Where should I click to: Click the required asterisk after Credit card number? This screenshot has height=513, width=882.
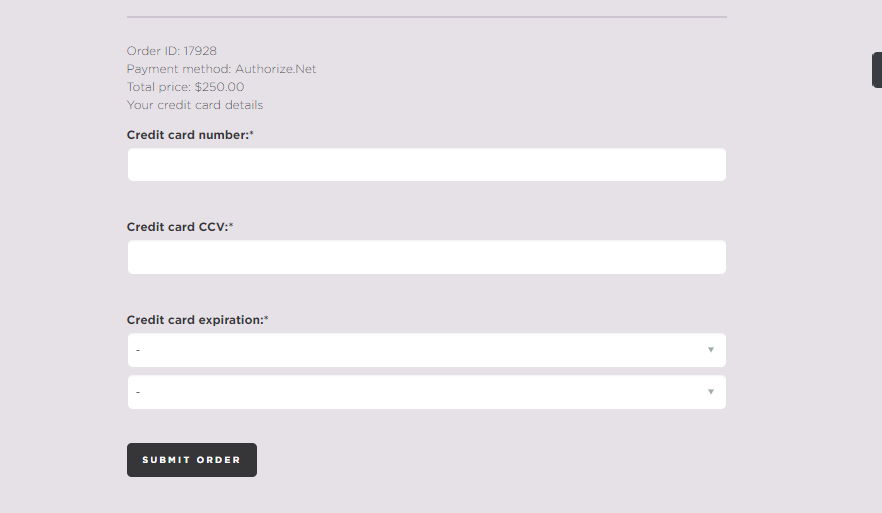tap(251, 133)
